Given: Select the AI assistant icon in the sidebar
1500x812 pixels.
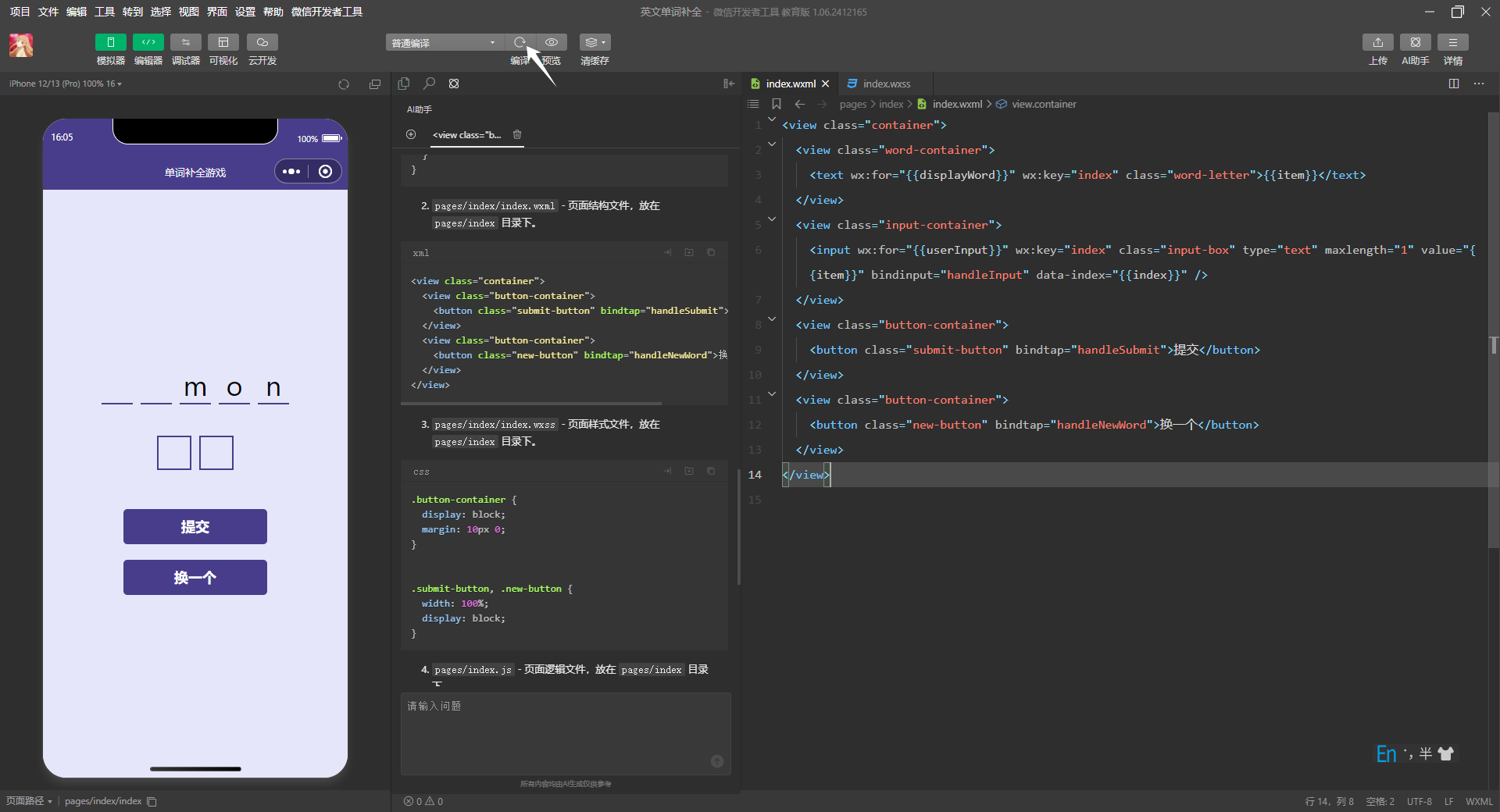Looking at the screenshot, I should (x=454, y=84).
